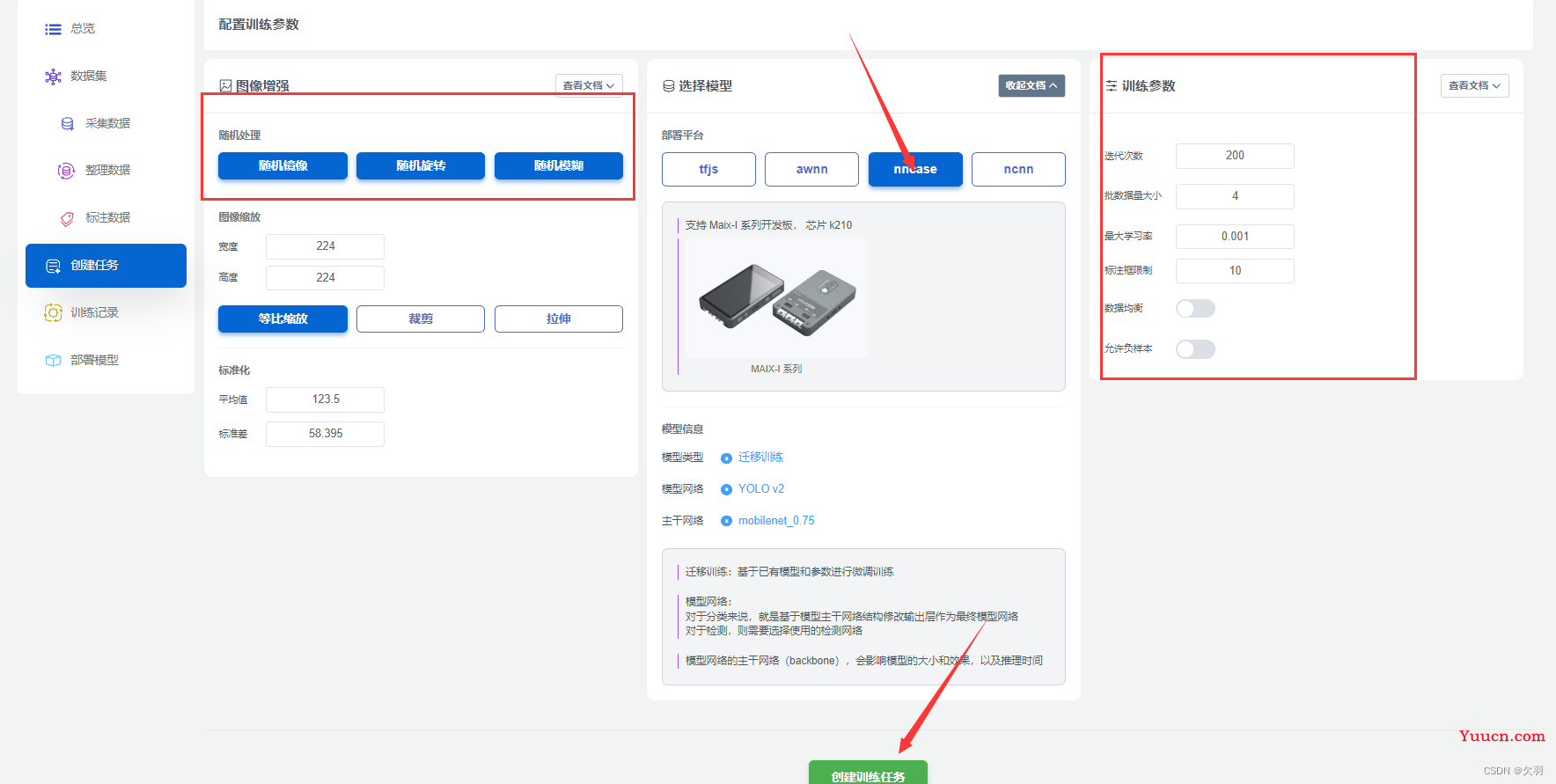Viewport: 1556px width, 784px height.
Task: Click the 整理数据 sidebar icon
Action: point(66,171)
